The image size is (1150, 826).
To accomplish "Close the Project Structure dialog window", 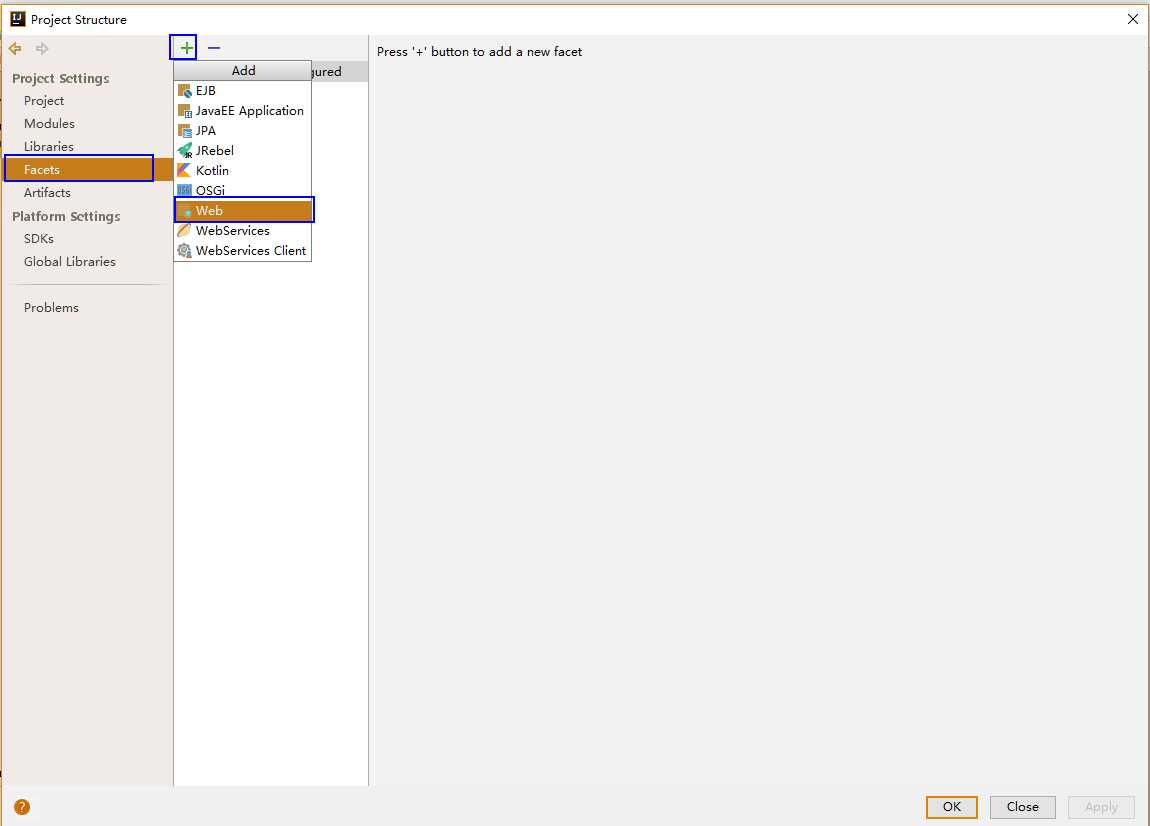I will point(1132,19).
